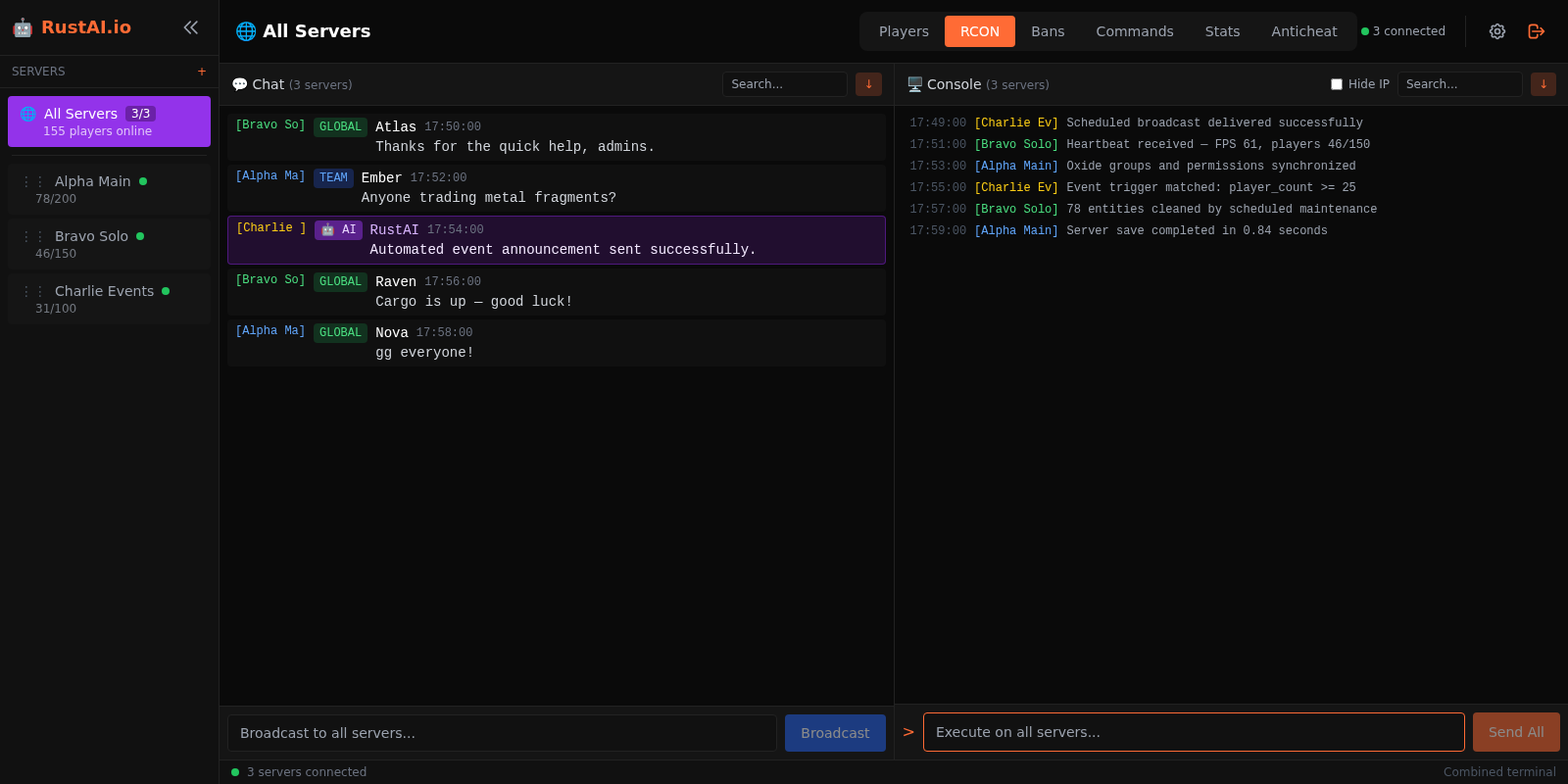This screenshot has height=784, width=1568.
Task: Click Nova's 'gg everyone!' message
Action: click(x=557, y=343)
